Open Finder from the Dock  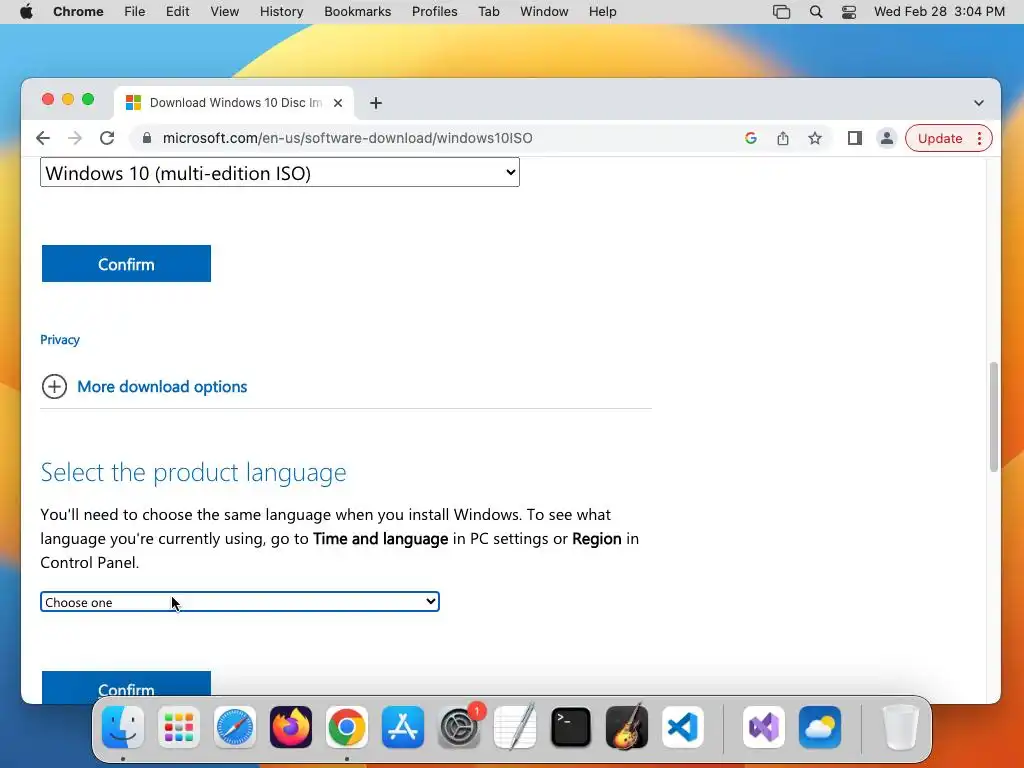pyautogui.click(x=123, y=727)
